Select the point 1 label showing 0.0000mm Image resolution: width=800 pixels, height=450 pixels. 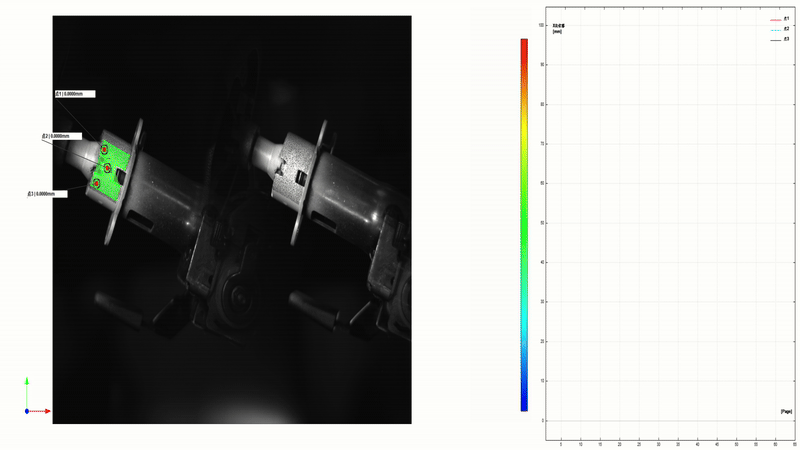coord(75,94)
